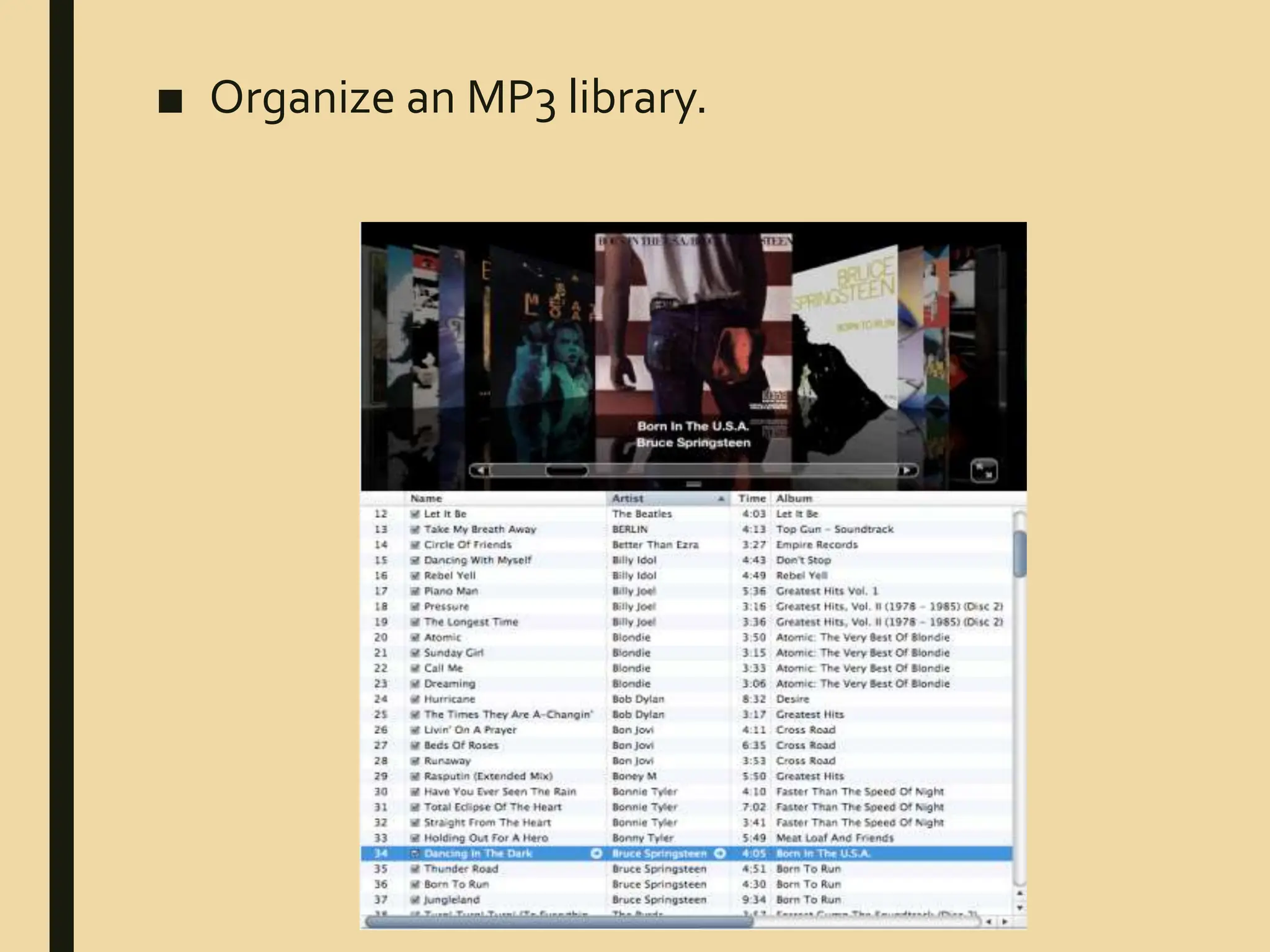Click album Meat Loaf And Friends

pyautogui.click(x=835, y=838)
